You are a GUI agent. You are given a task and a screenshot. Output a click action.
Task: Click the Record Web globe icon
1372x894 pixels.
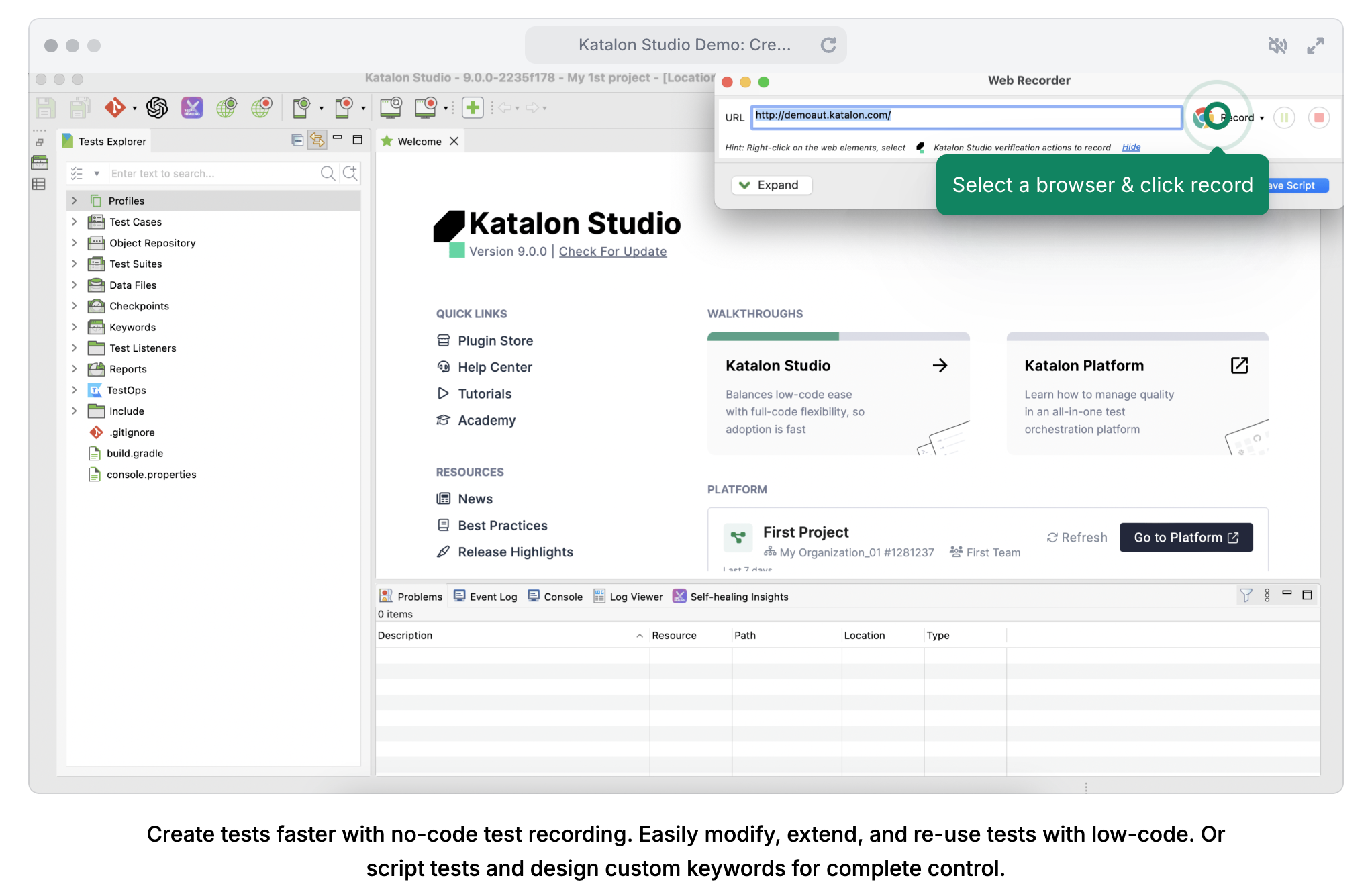(262, 107)
